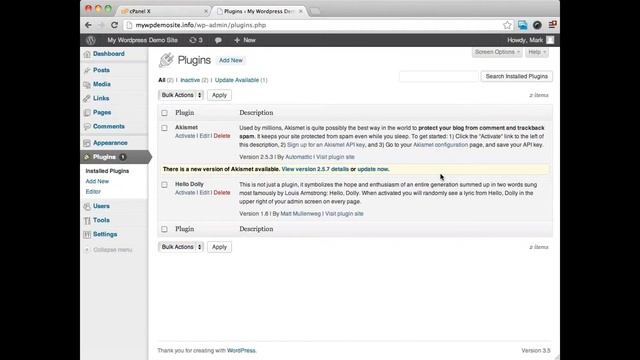
Task: Click the Collapse menu arrow icon
Action: pyautogui.click(x=87, y=250)
